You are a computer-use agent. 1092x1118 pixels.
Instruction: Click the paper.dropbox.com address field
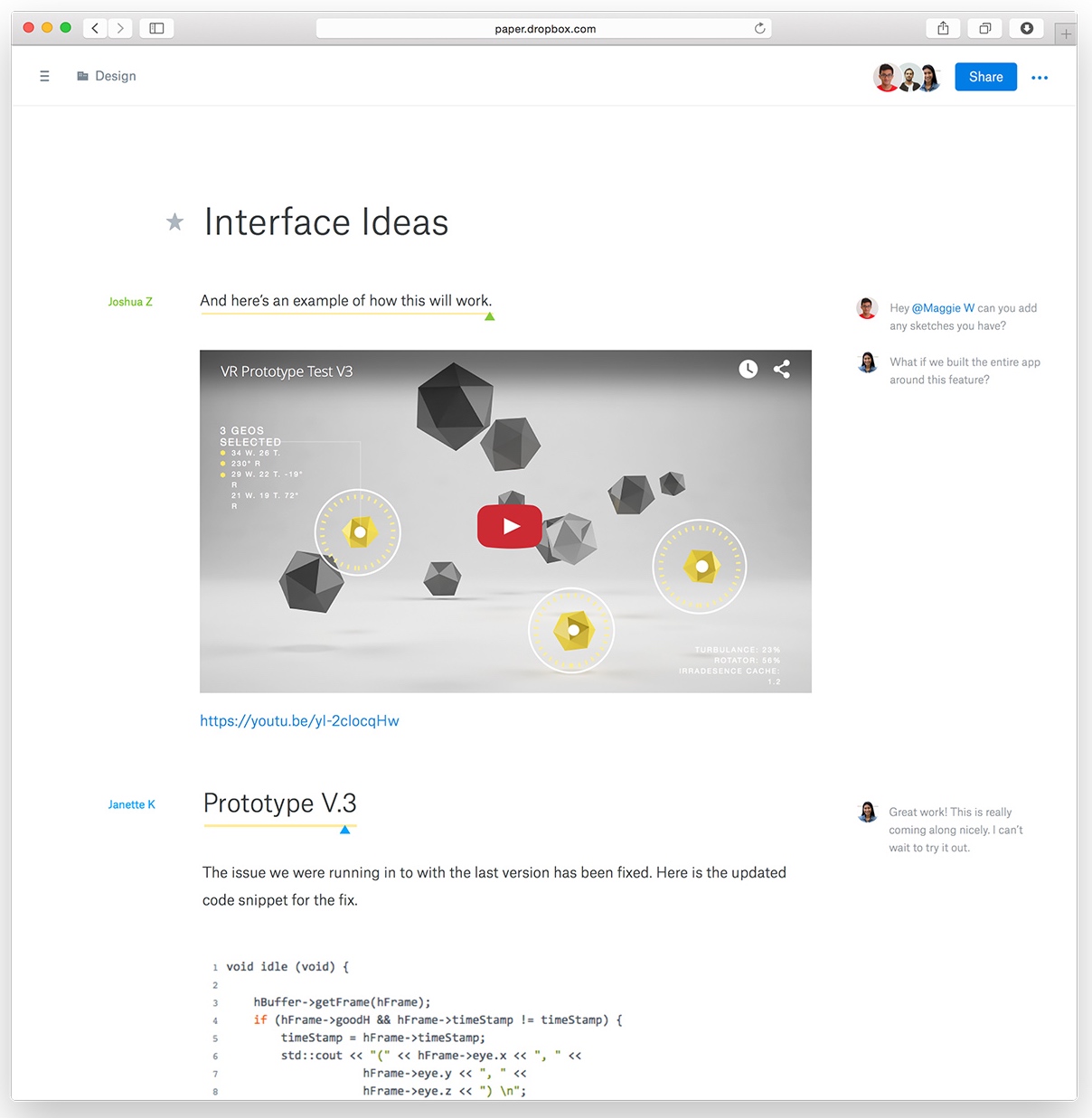(x=544, y=29)
